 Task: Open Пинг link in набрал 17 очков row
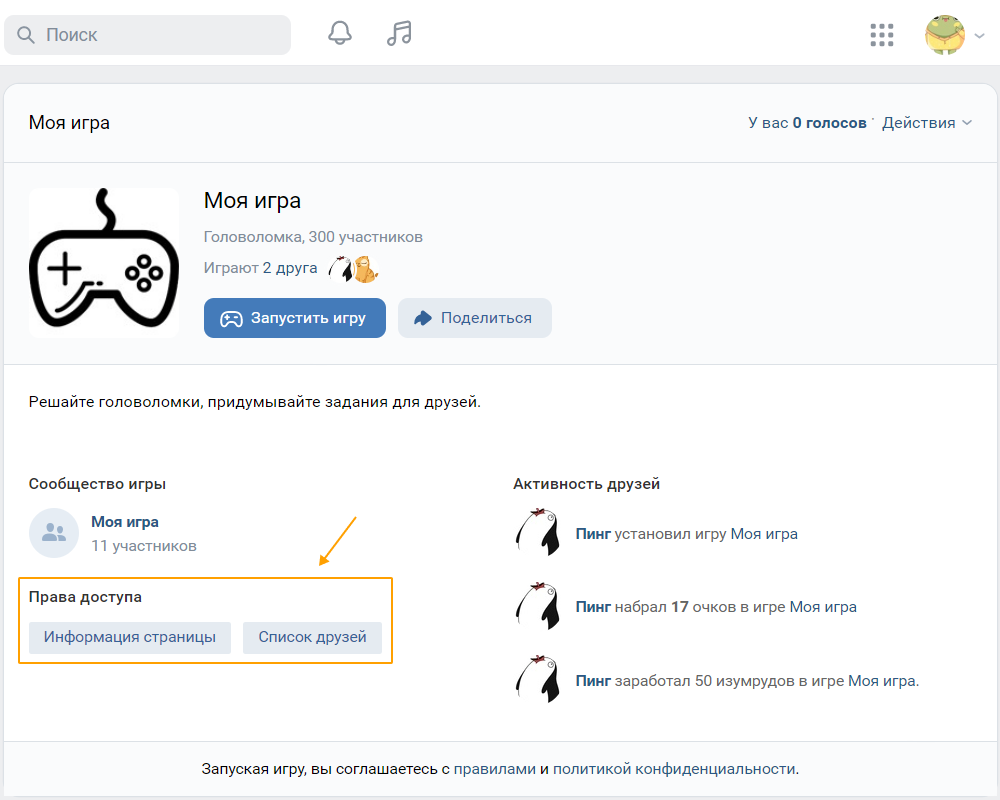pyautogui.click(x=593, y=607)
